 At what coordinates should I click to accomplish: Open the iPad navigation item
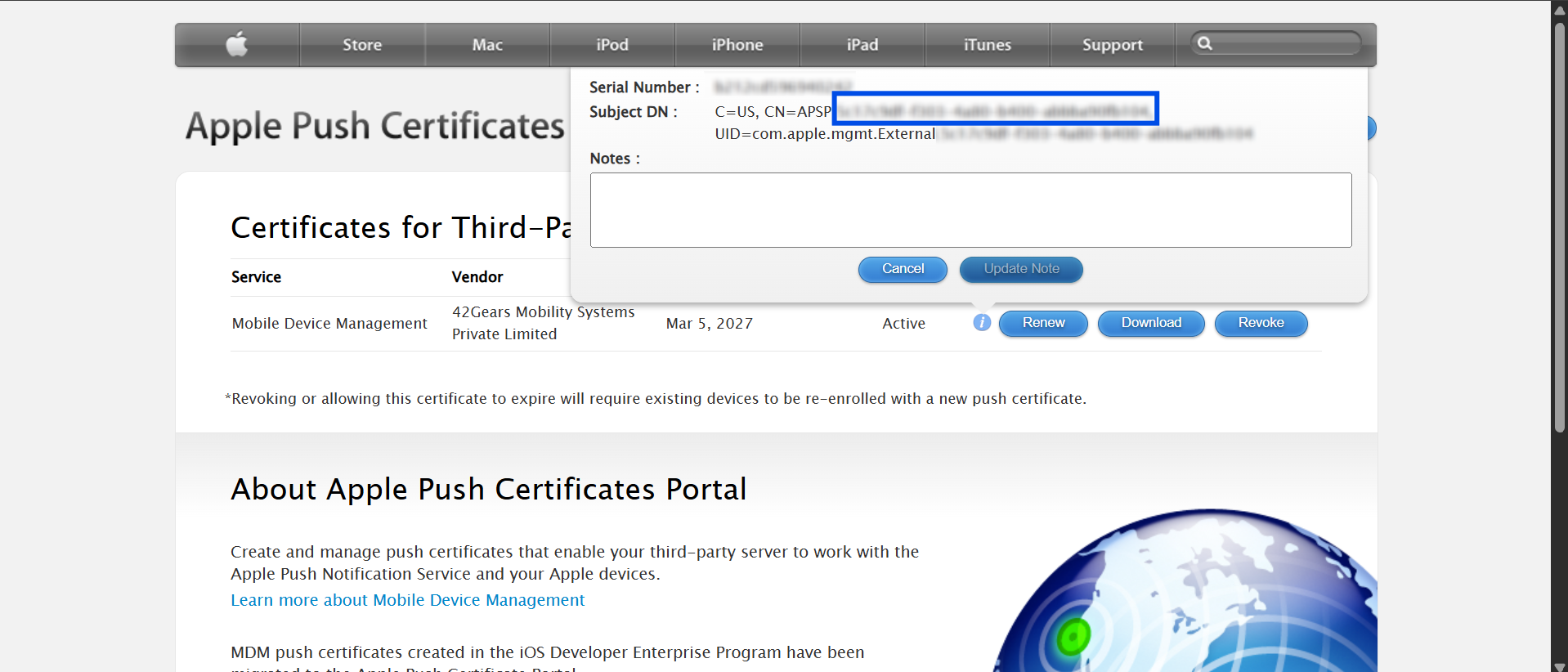click(x=862, y=45)
